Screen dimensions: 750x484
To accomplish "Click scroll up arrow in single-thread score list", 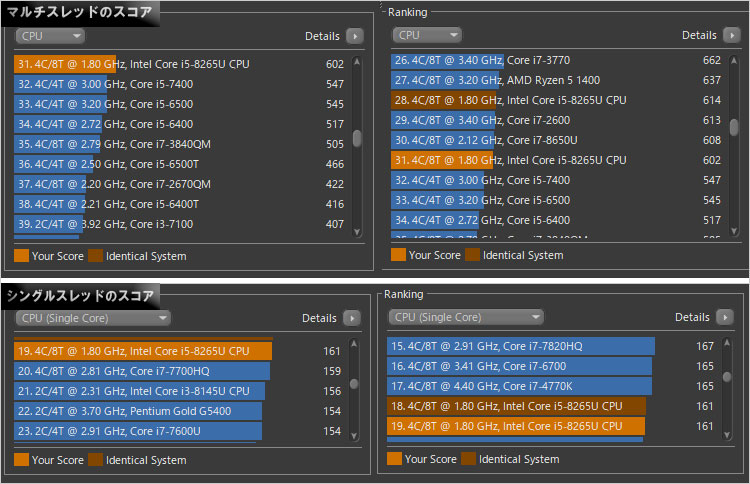I will tap(354, 343).
